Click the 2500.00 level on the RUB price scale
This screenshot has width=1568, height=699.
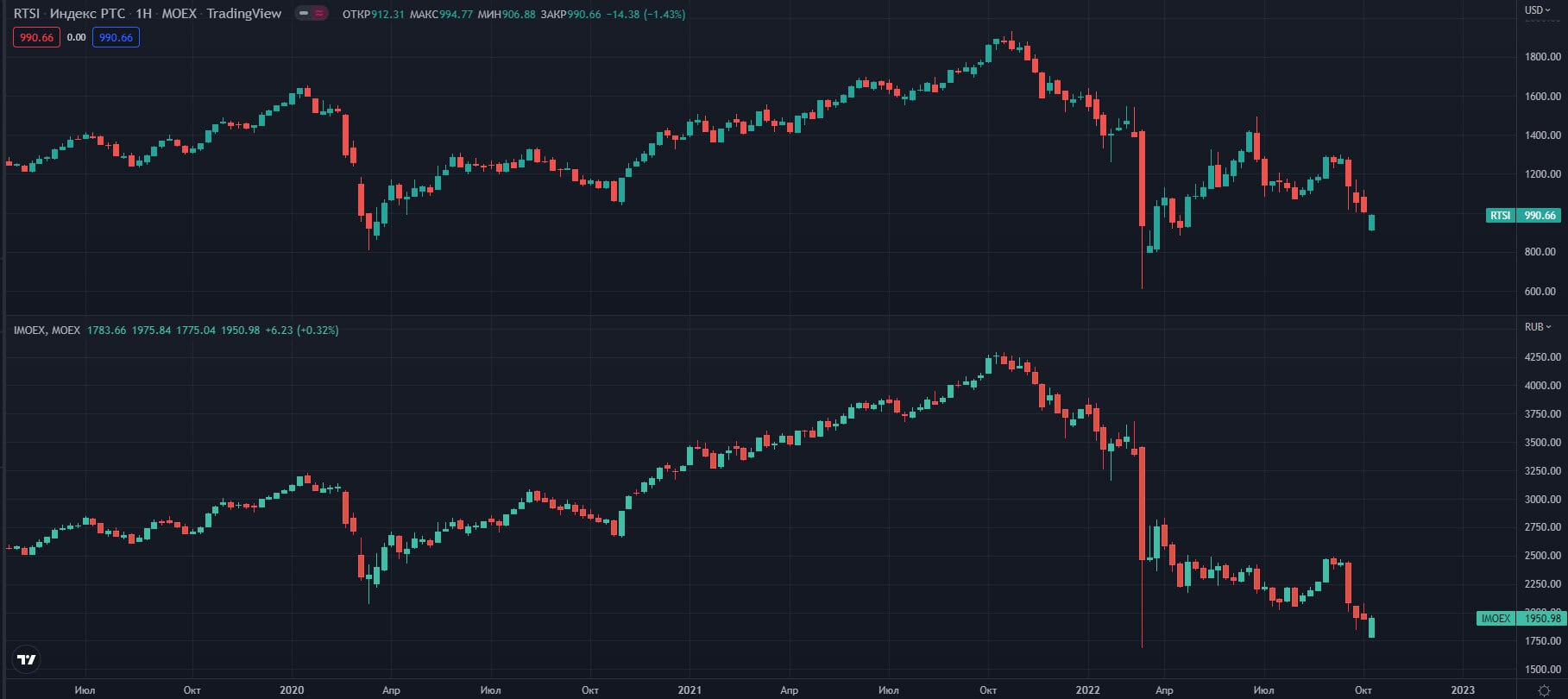[1542, 556]
